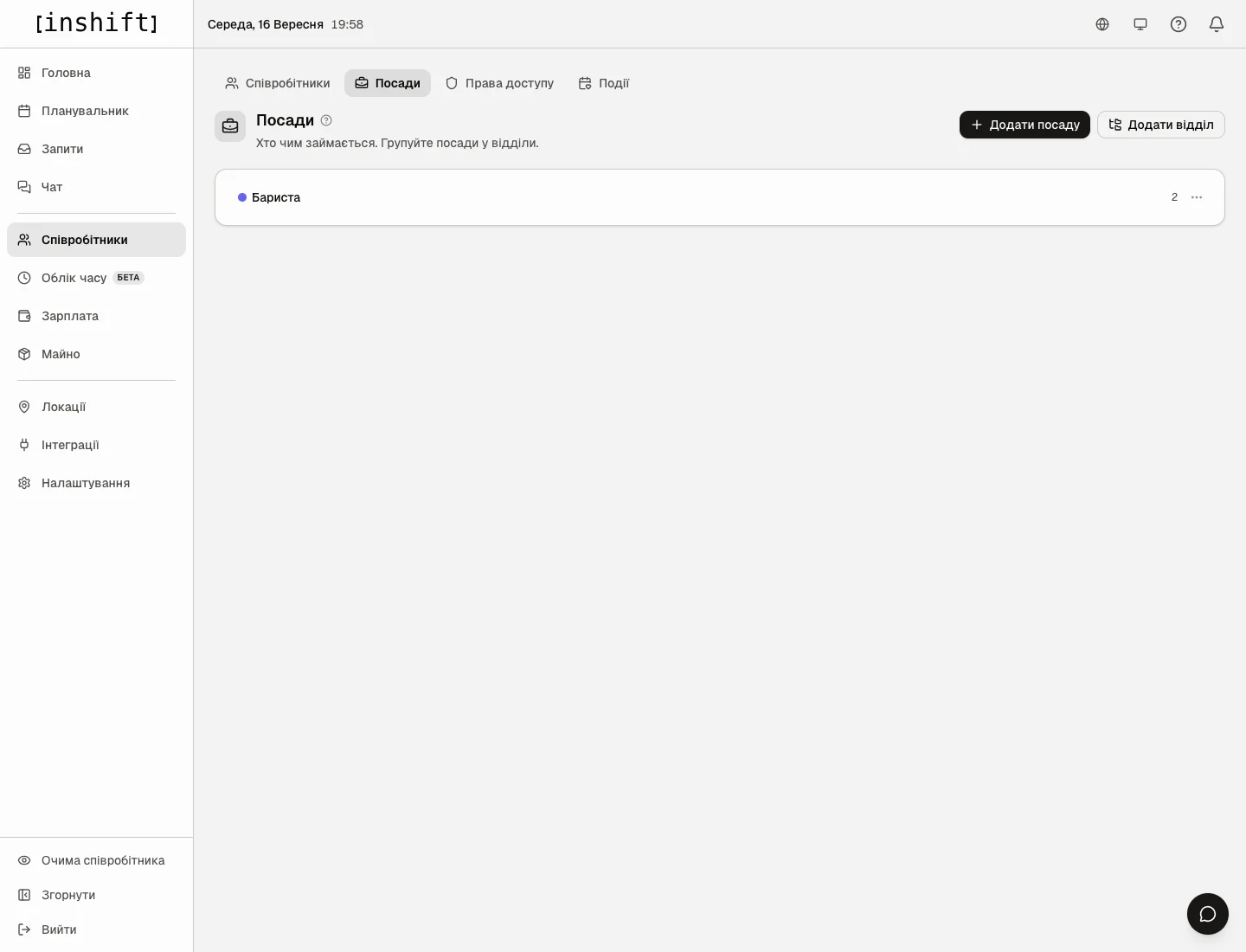Open Майно in sidebar
The height and width of the screenshot is (952, 1246).
(96, 354)
